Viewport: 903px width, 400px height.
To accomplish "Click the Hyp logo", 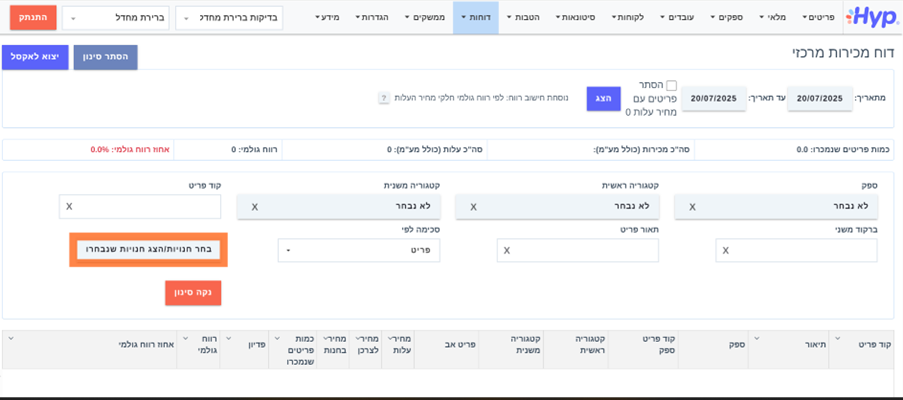I will pos(871,17).
